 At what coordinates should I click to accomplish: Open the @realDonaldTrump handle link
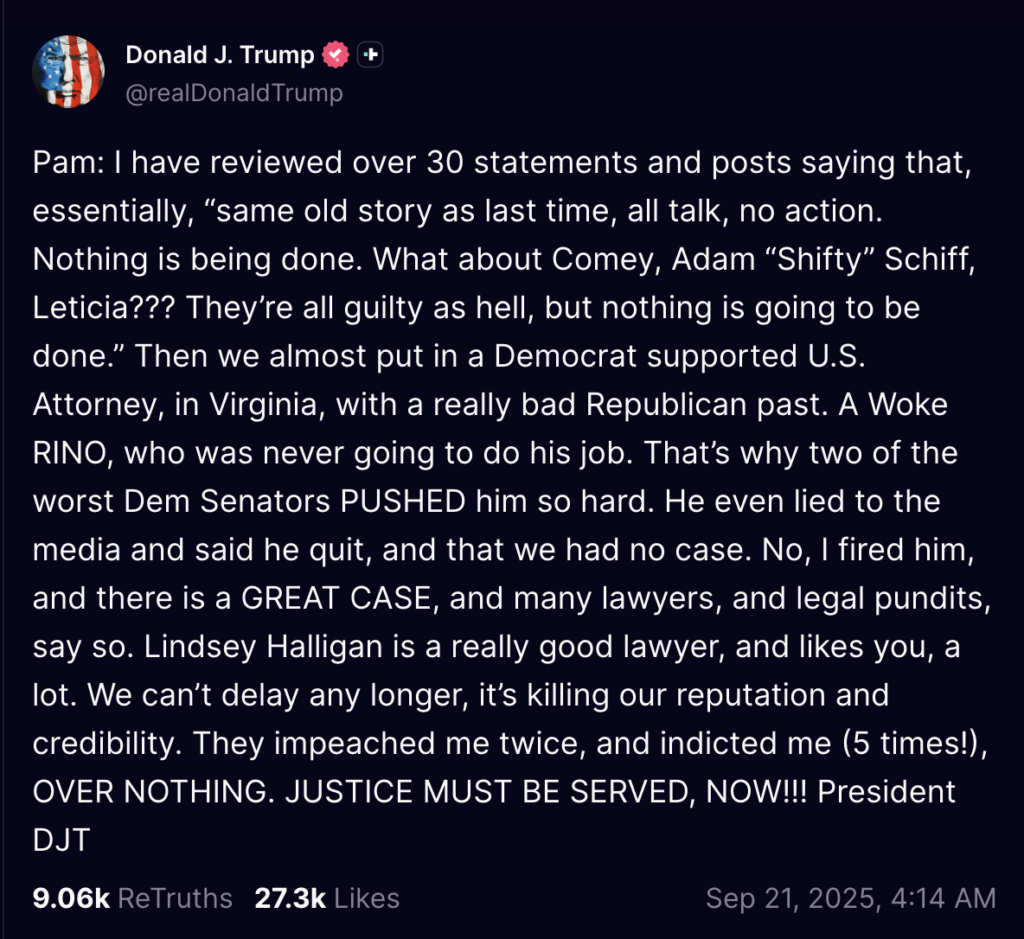point(234,93)
